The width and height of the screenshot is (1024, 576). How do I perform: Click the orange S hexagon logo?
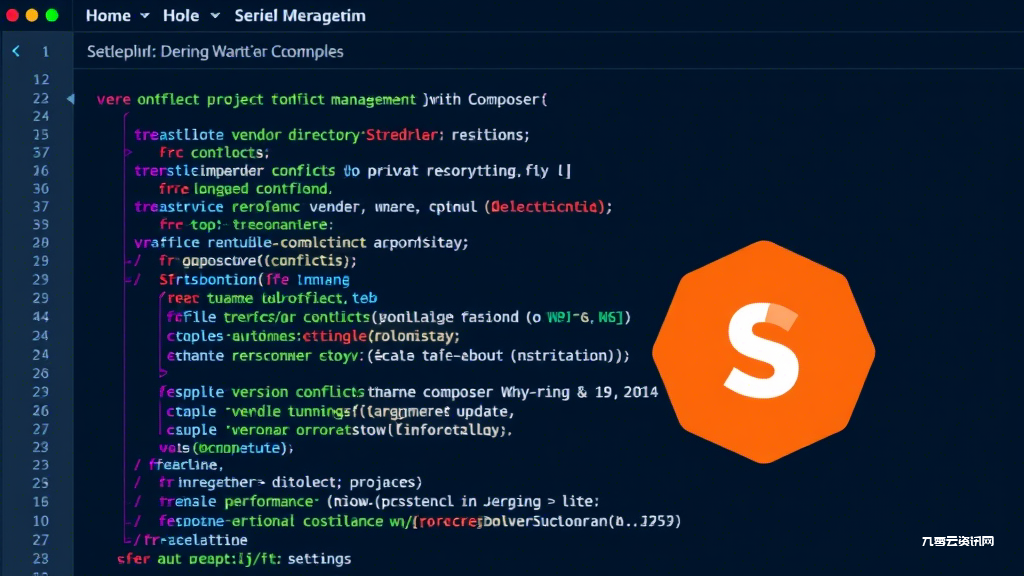(763, 351)
